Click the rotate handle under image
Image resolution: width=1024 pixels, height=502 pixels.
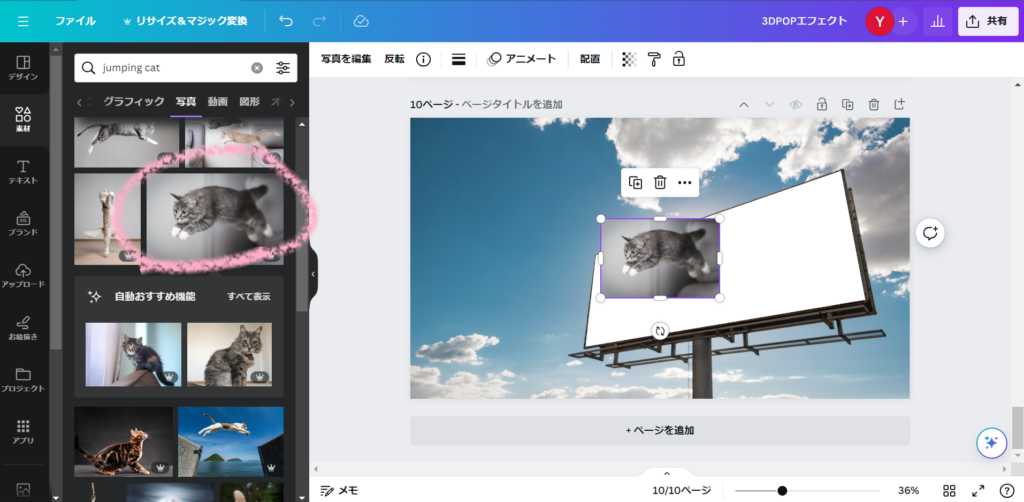pyautogui.click(x=660, y=331)
